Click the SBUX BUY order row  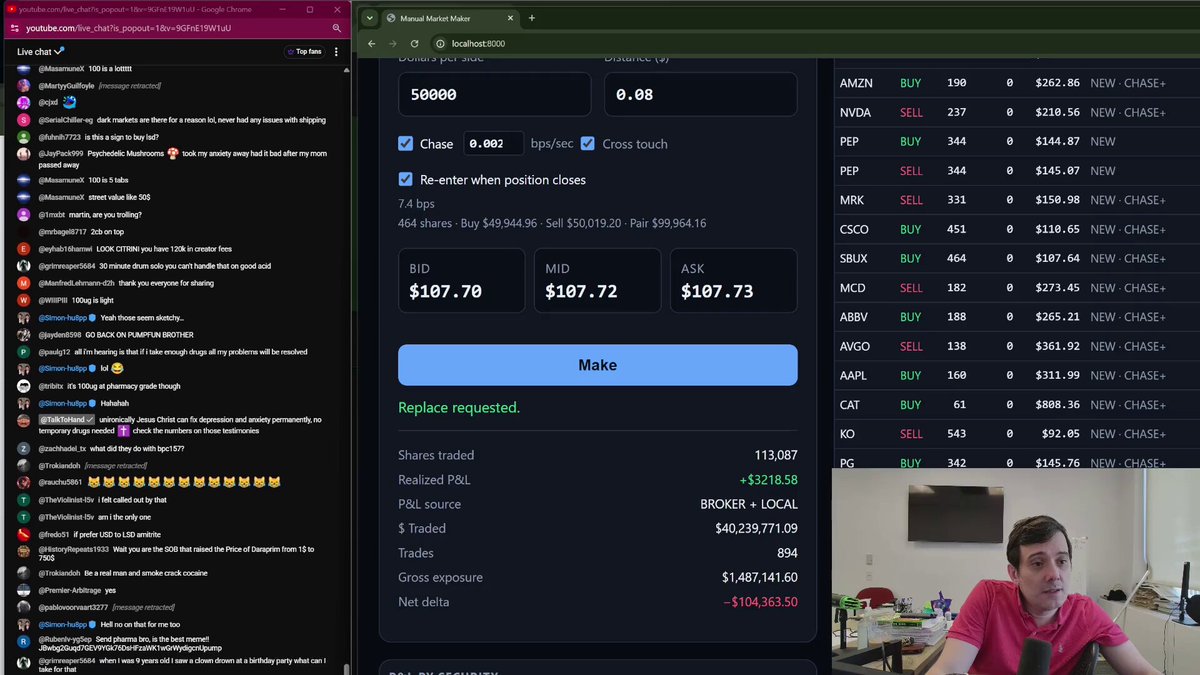tap(1015, 258)
